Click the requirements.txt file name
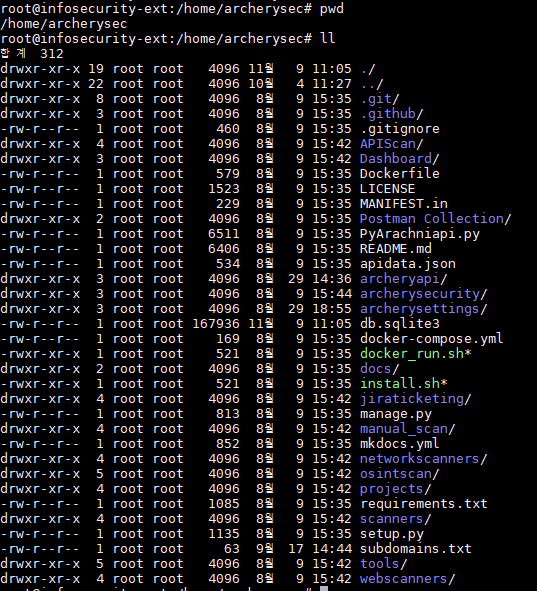Image resolution: width=537 pixels, height=591 pixels. (x=424, y=504)
